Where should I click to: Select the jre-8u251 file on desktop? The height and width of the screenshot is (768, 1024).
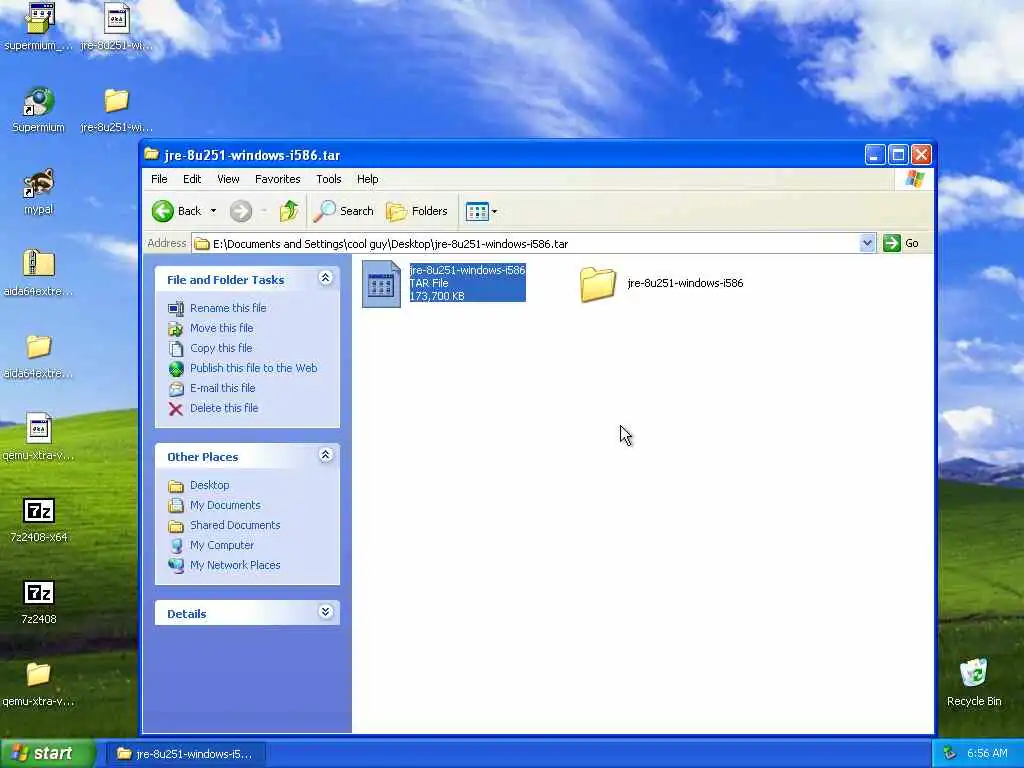pyautogui.click(x=117, y=27)
